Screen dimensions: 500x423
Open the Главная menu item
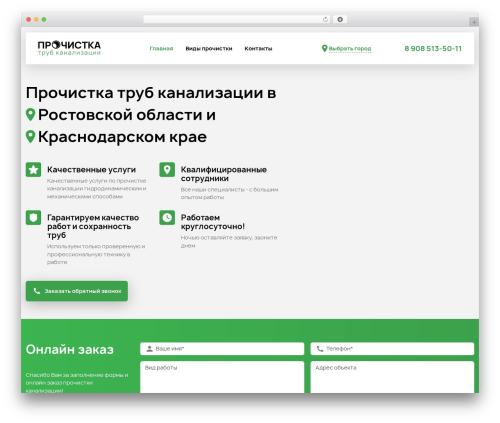point(161,49)
